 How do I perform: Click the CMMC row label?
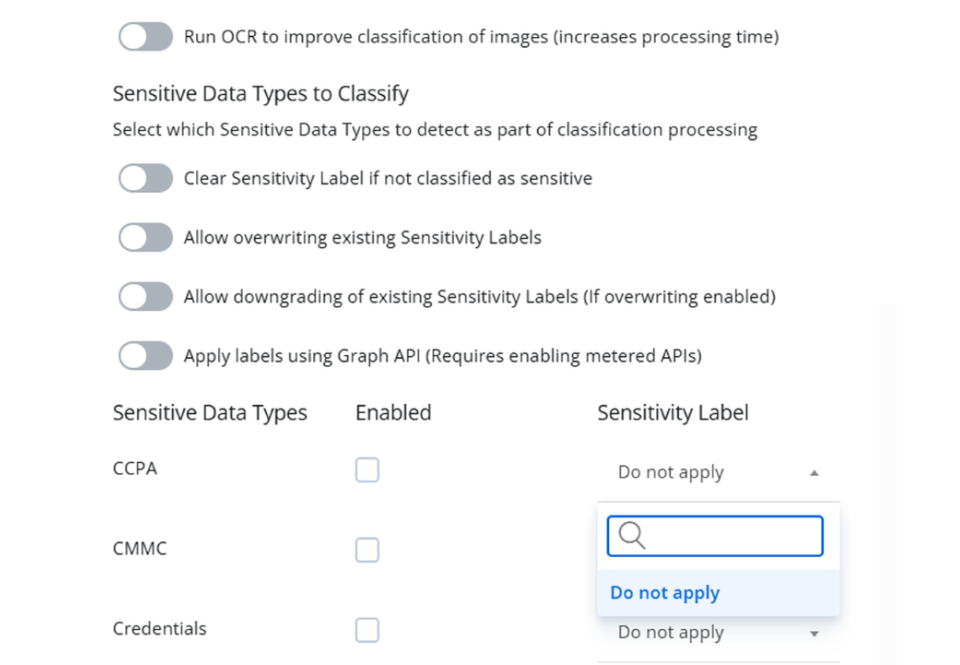coord(139,548)
